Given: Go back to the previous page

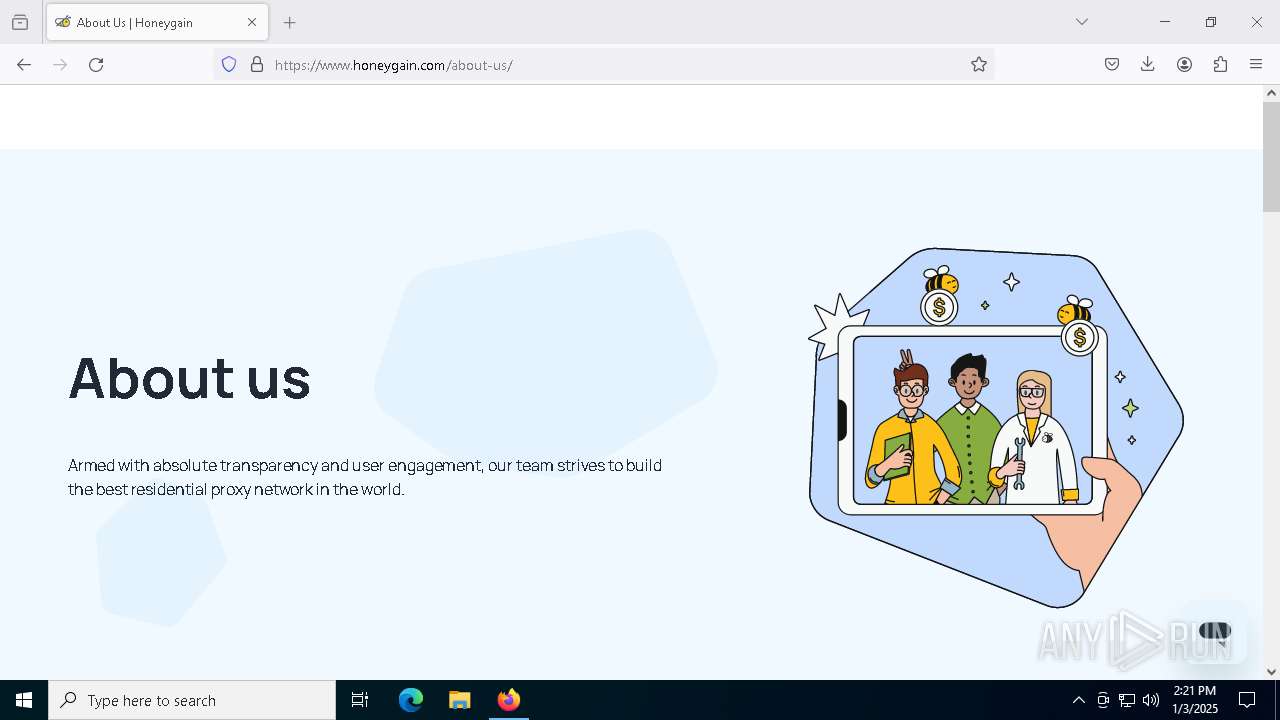Looking at the screenshot, I should point(24,64).
